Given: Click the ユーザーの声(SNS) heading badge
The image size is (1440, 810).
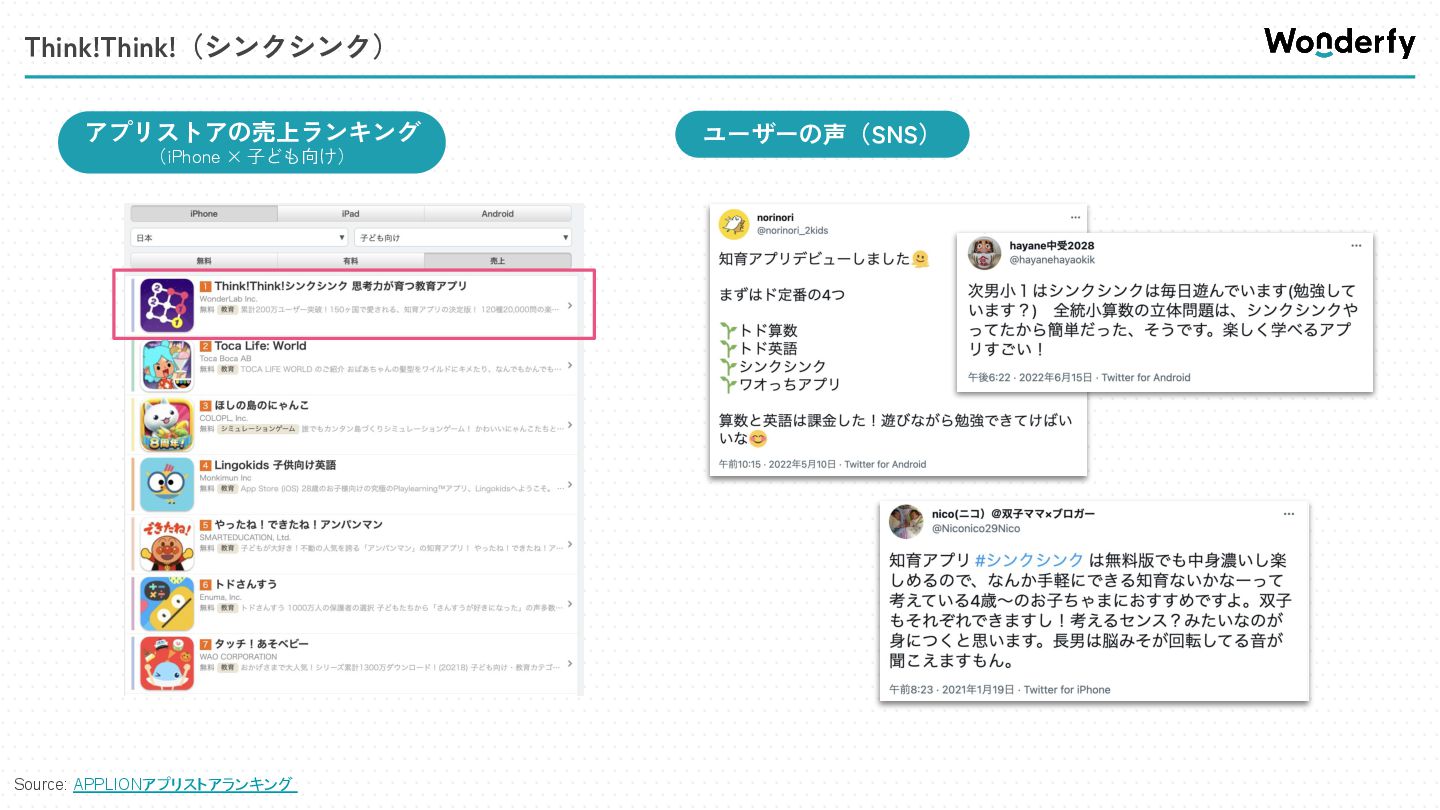Looking at the screenshot, I should (x=822, y=134).
